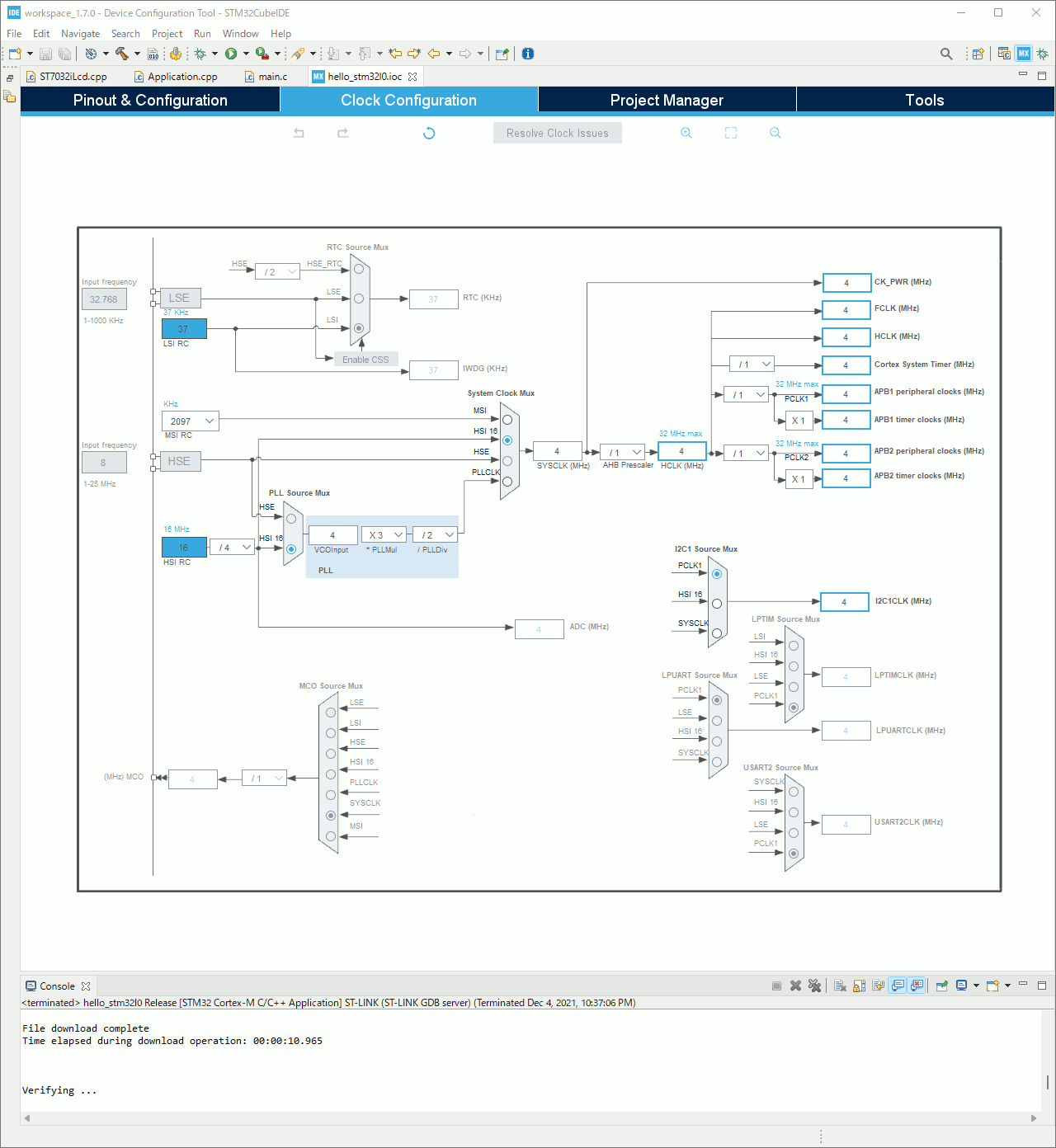Click the Remove All Terminated Launches icon
This screenshot has width=1056, height=1148.
click(x=815, y=986)
